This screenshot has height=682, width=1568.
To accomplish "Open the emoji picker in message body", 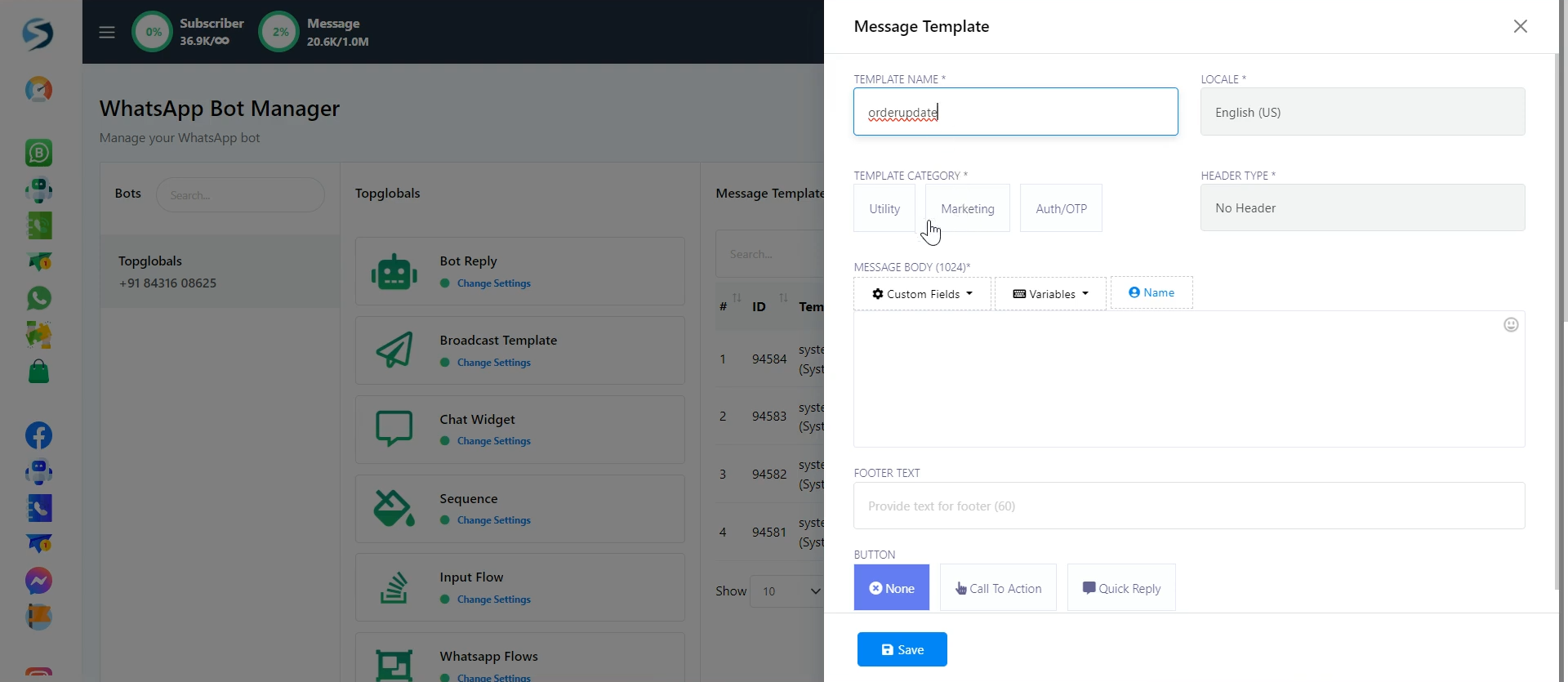I will point(1511,325).
